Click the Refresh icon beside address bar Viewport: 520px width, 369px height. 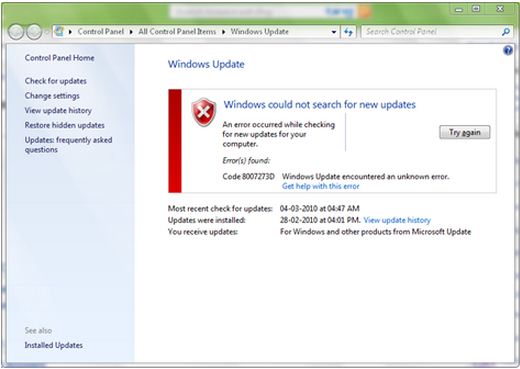[348, 32]
